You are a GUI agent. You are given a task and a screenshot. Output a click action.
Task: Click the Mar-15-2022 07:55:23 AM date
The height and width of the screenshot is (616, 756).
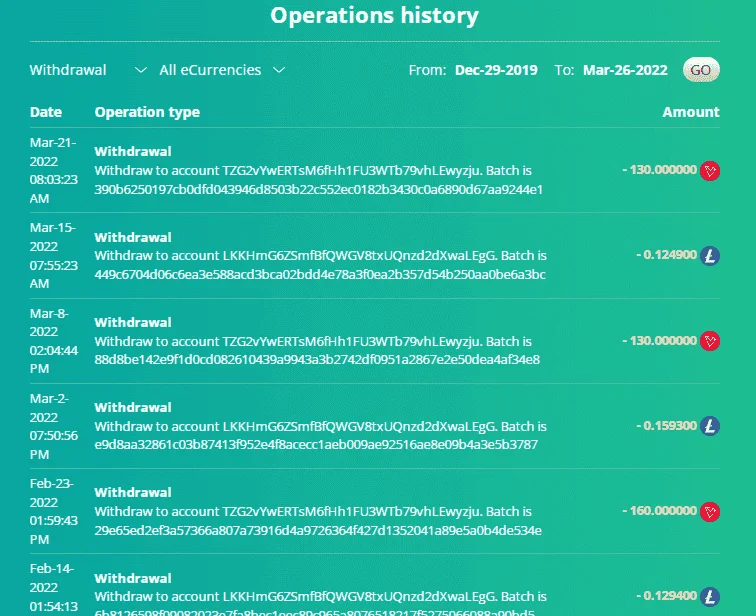pyautogui.click(x=54, y=255)
